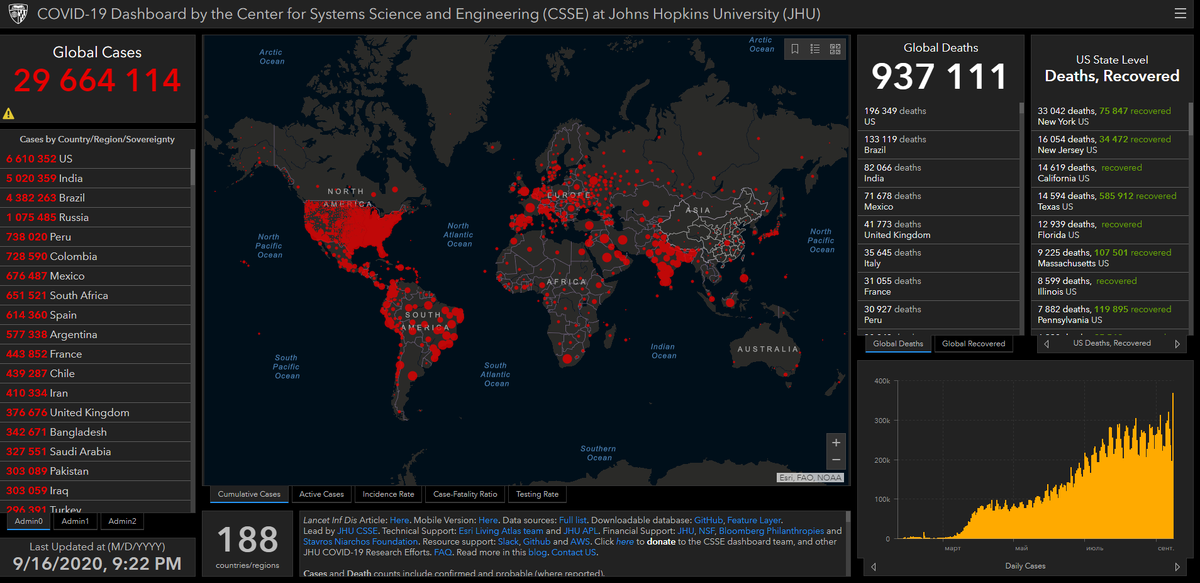
Task: Select South Africa in the cases list
Action: 95,295
